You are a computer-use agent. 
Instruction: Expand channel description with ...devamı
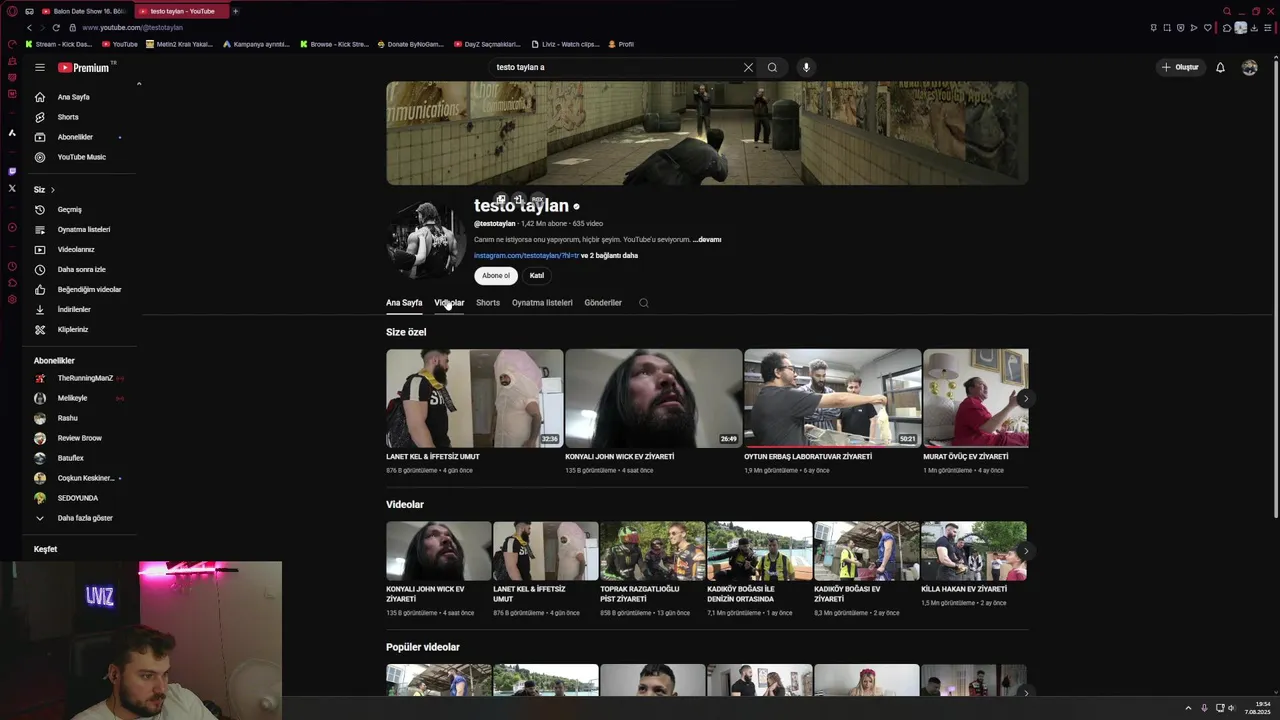click(x=708, y=240)
